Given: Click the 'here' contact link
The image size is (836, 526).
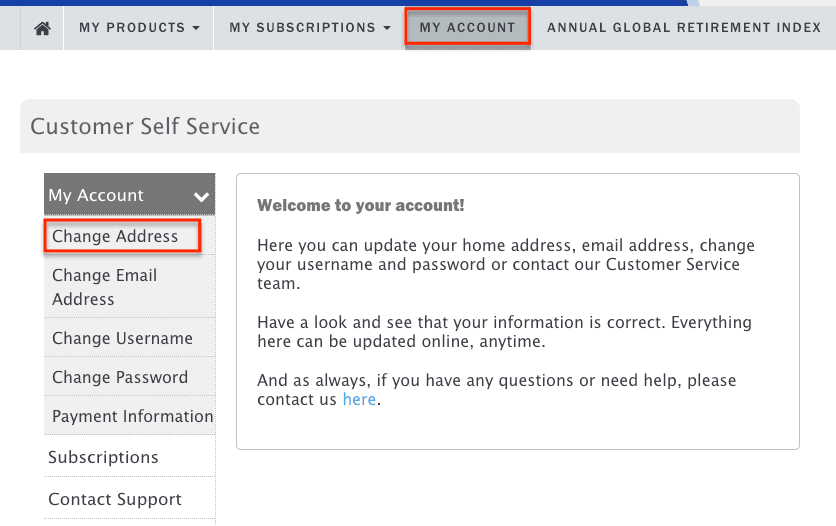Looking at the screenshot, I should pos(359,399).
